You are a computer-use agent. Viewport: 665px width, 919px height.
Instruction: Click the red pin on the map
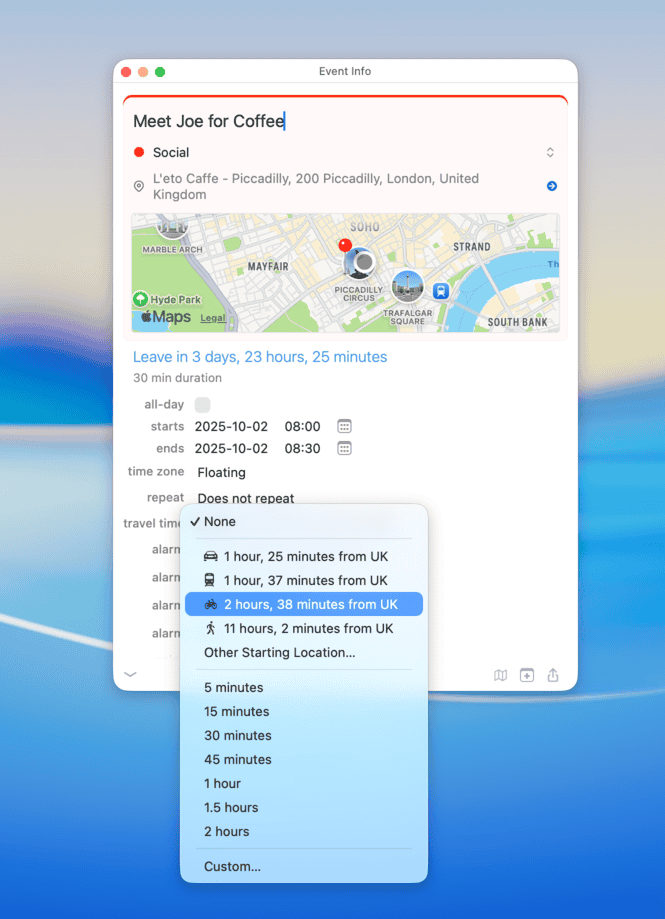(345, 244)
